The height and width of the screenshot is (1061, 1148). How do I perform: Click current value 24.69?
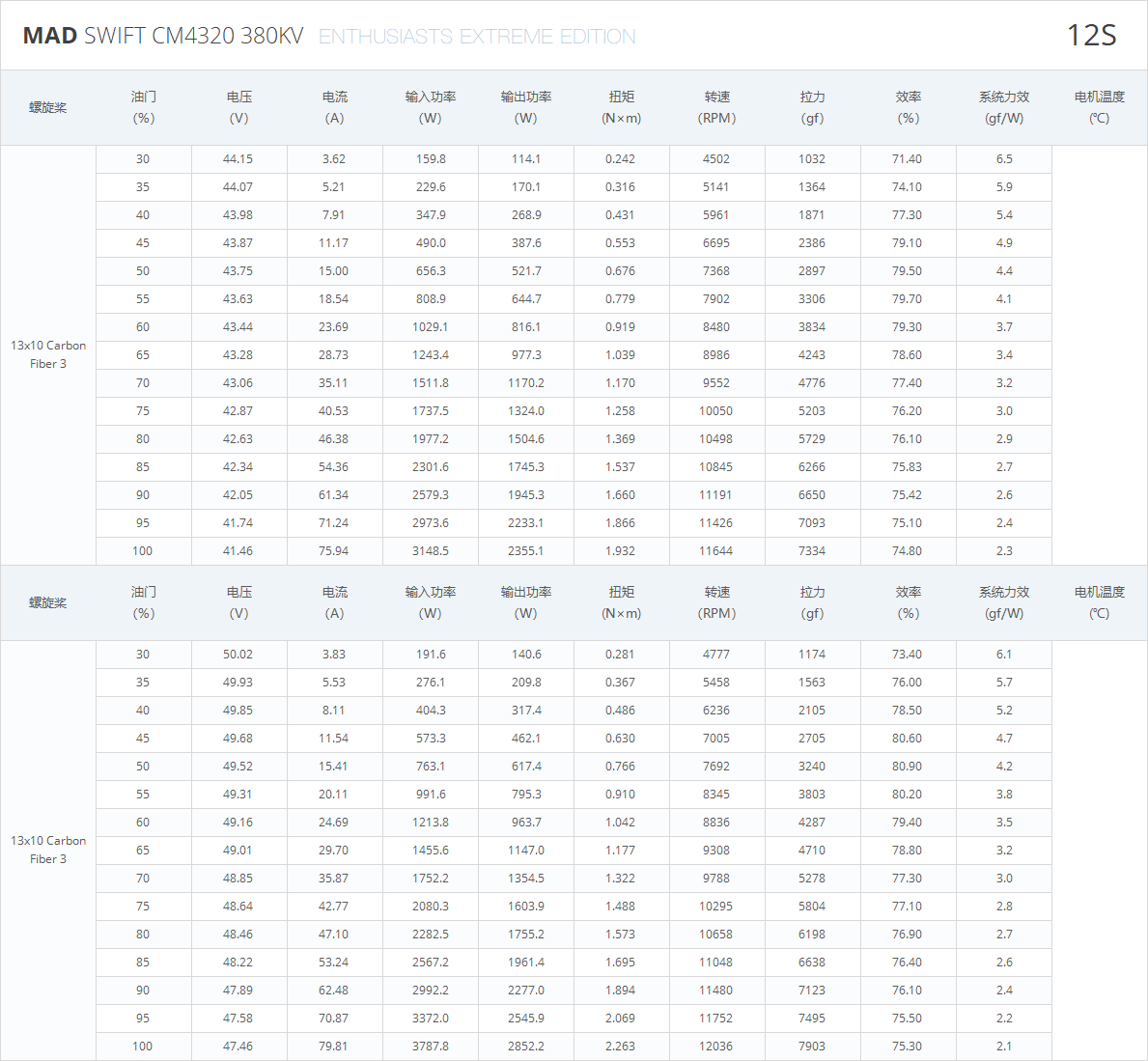[334, 823]
